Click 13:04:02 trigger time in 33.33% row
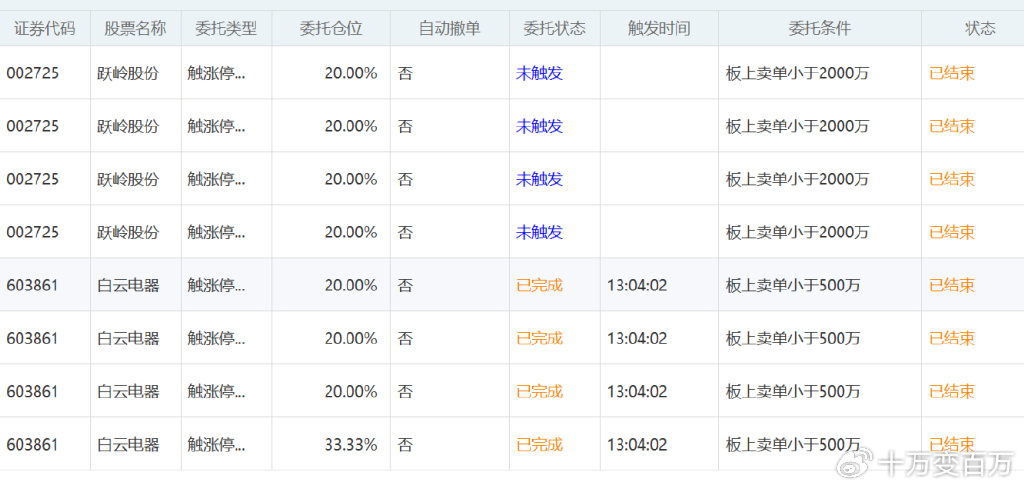This screenshot has height=488, width=1024. (637, 444)
